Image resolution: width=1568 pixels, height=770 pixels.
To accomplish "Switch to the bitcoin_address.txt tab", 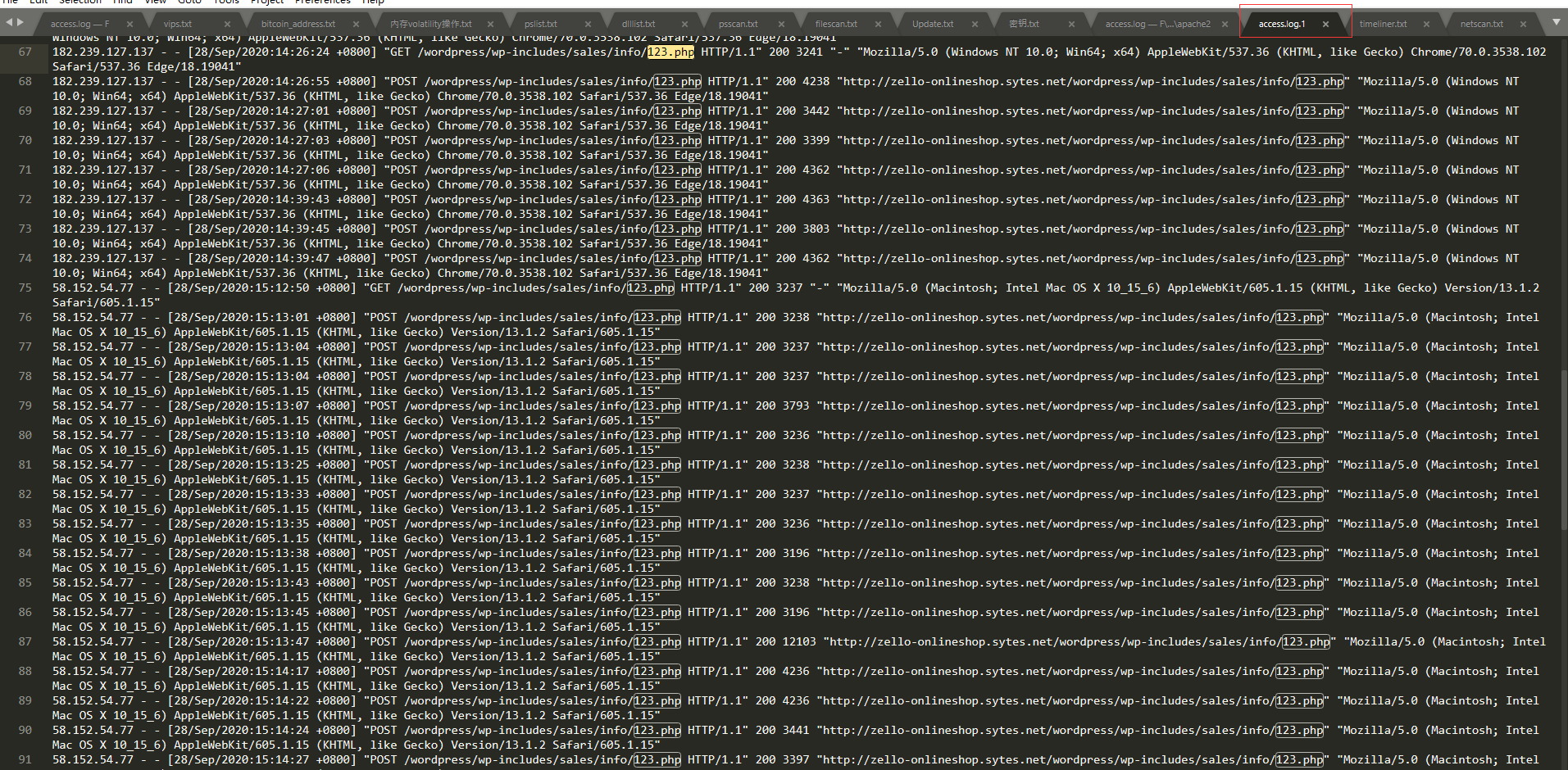I will [x=298, y=24].
